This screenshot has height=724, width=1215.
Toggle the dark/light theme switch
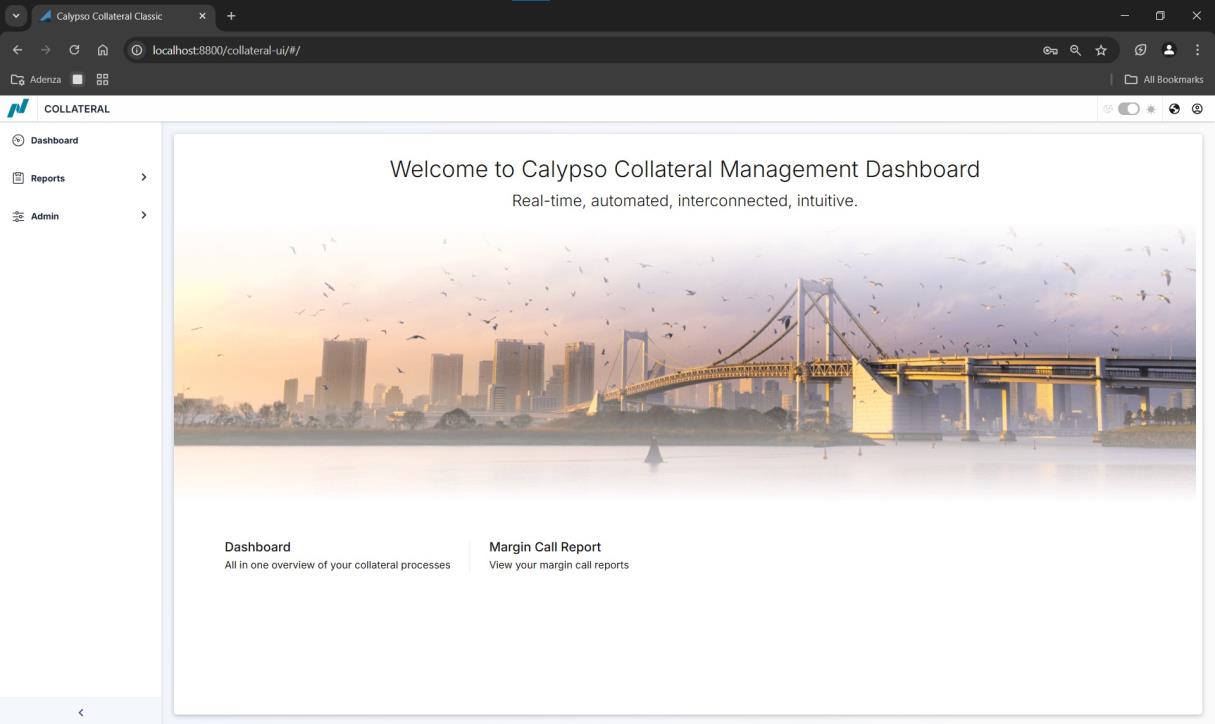(1129, 109)
